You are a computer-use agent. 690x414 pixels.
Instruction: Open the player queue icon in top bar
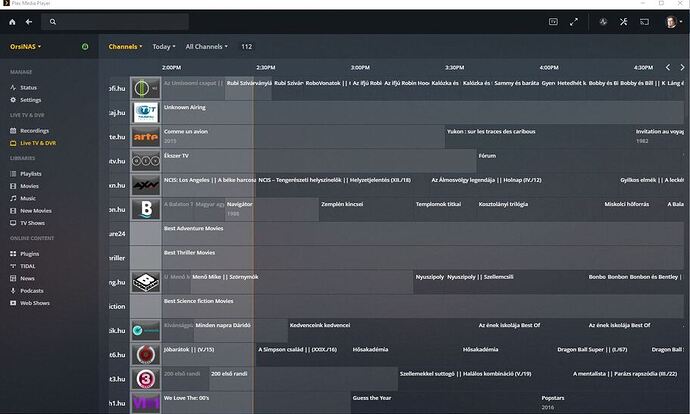tap(553, 22)
